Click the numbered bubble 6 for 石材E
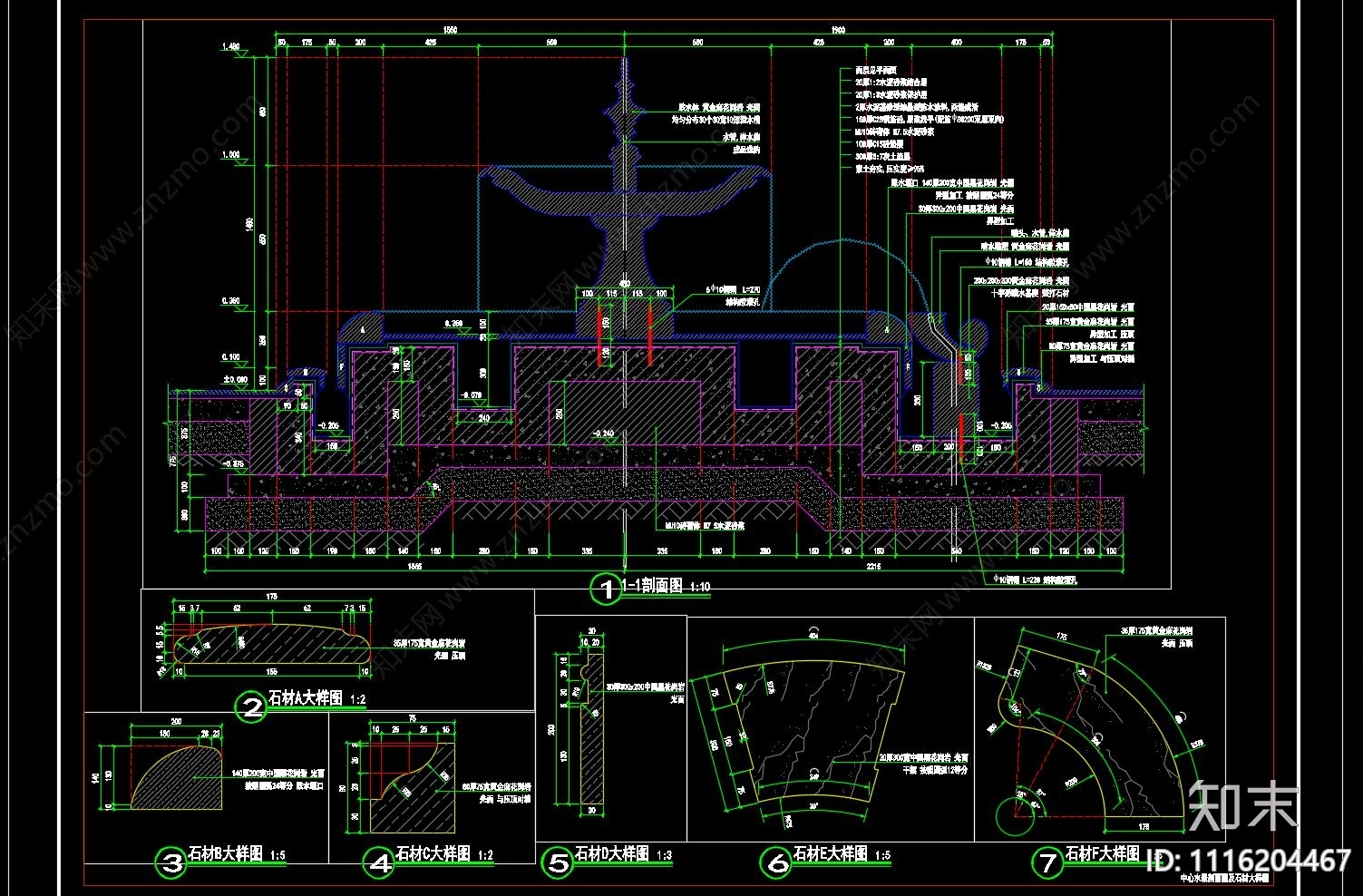 pos(777,862)
